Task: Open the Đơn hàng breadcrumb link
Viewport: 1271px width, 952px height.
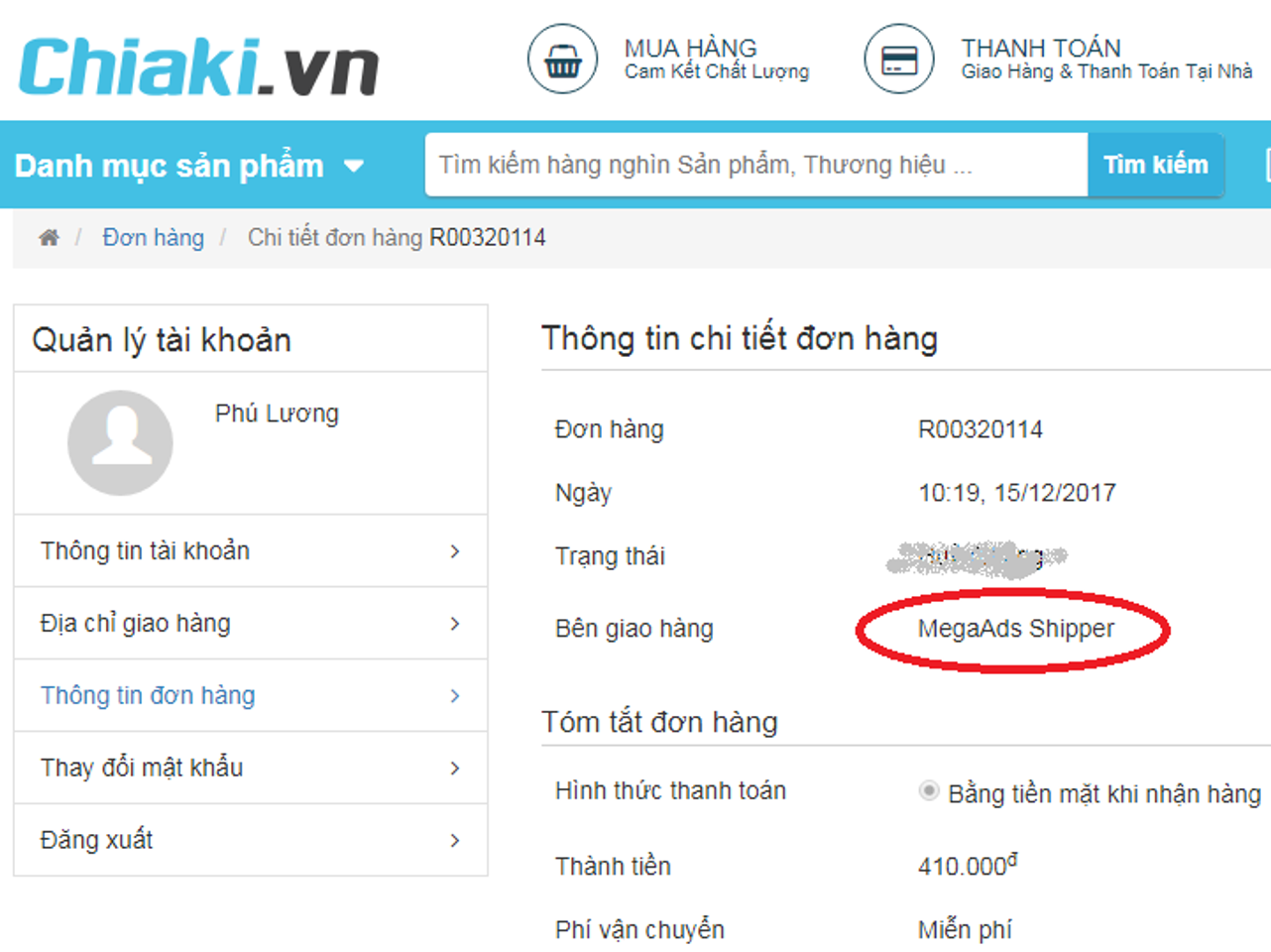Action: coord(154,237)
